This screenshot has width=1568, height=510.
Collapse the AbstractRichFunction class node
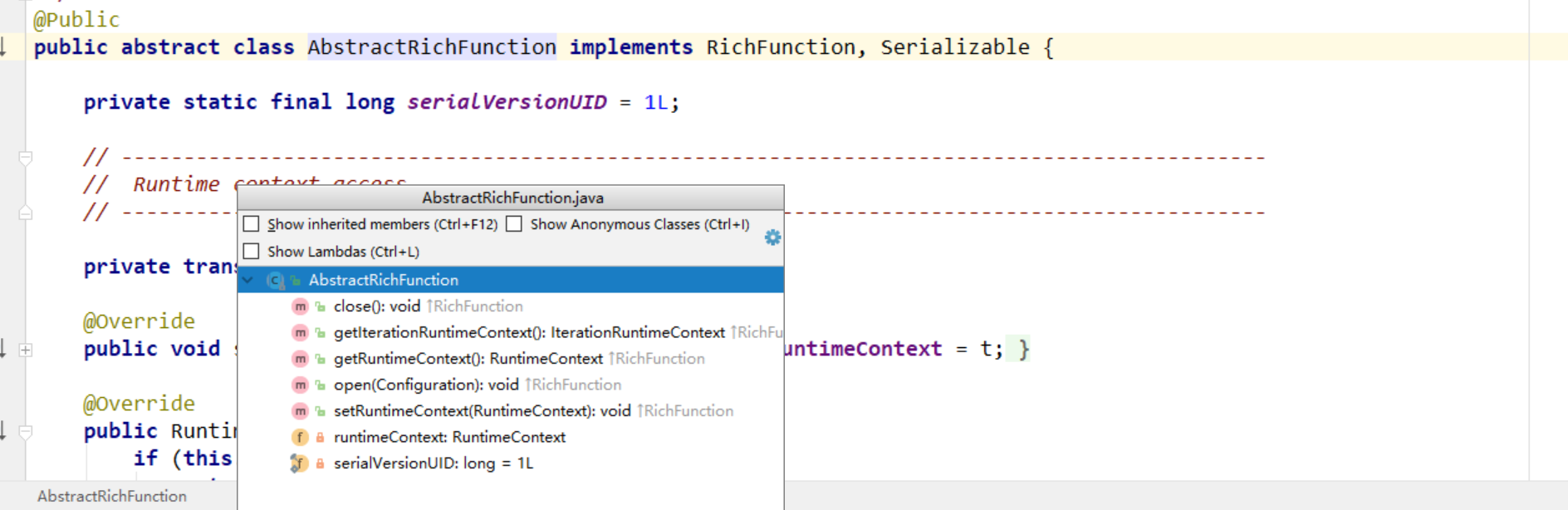(248, 280)
